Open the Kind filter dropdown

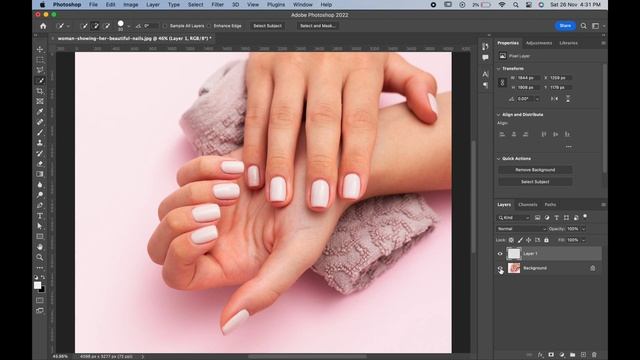pyautogui.click(x=513, y=218)
